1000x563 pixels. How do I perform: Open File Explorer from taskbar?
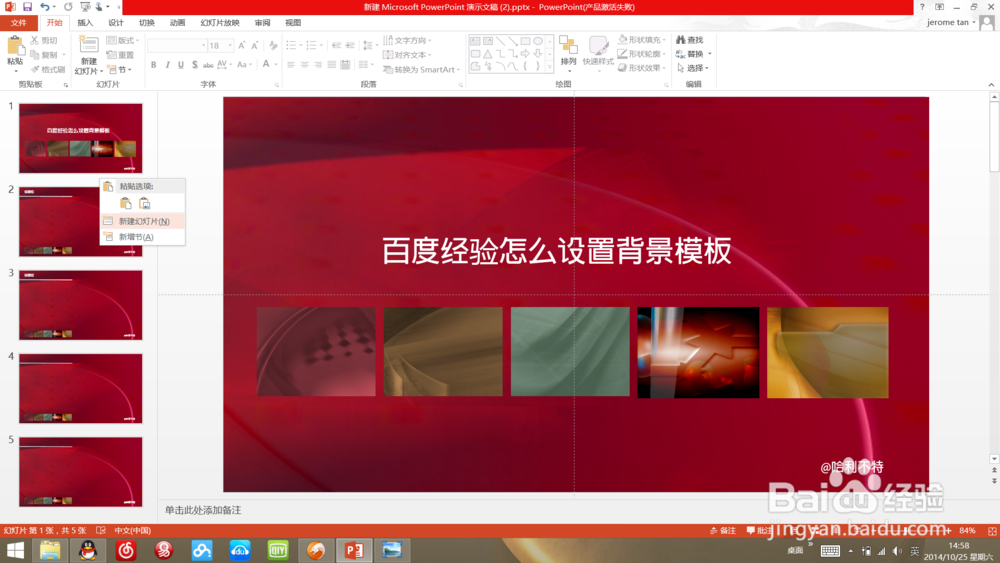coord(50,550)
